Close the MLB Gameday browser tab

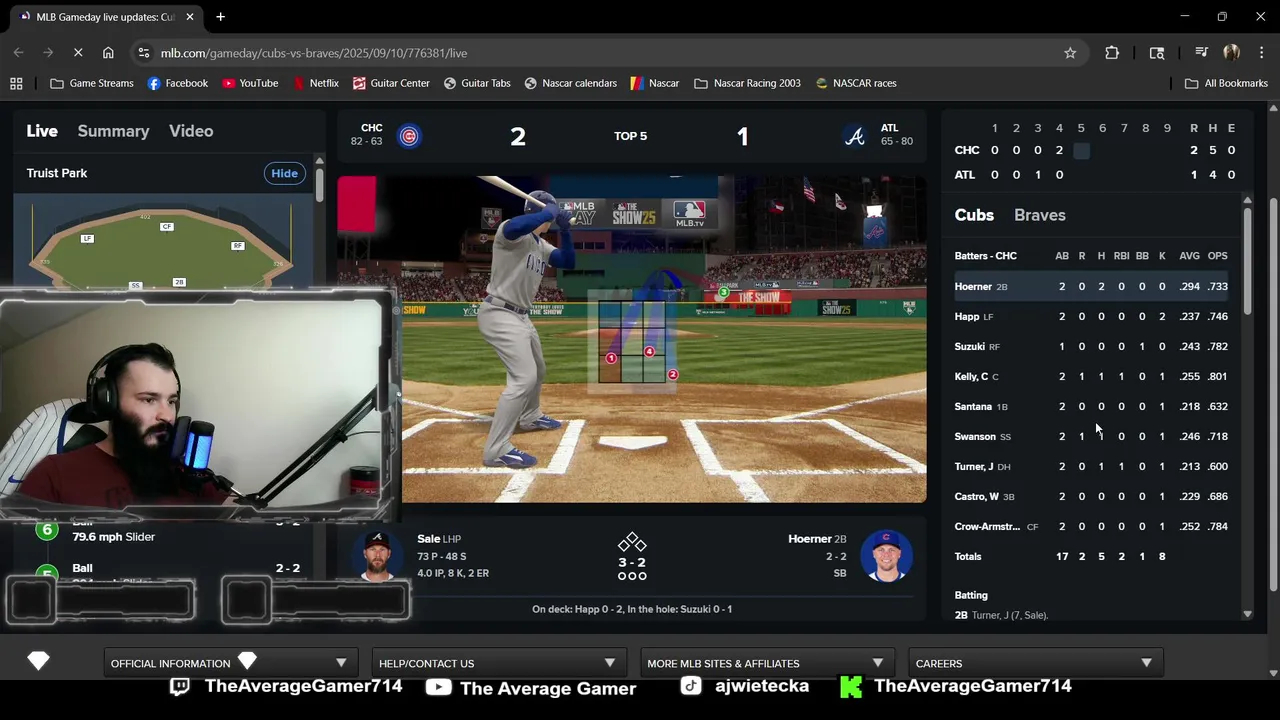[x=190, y=17]
